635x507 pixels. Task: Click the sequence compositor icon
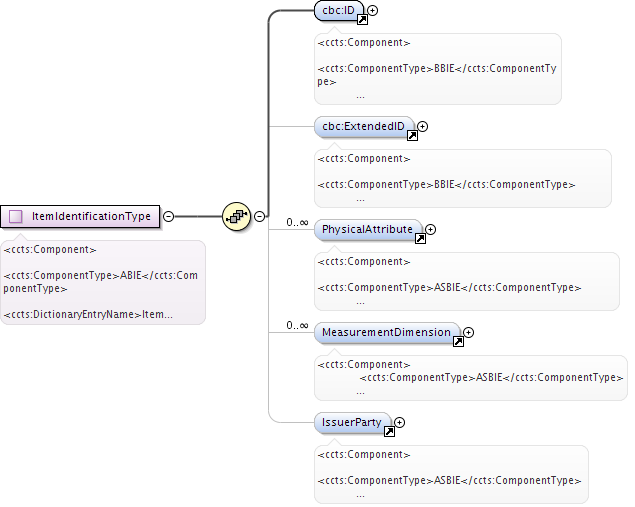click(x=236, y=215)
